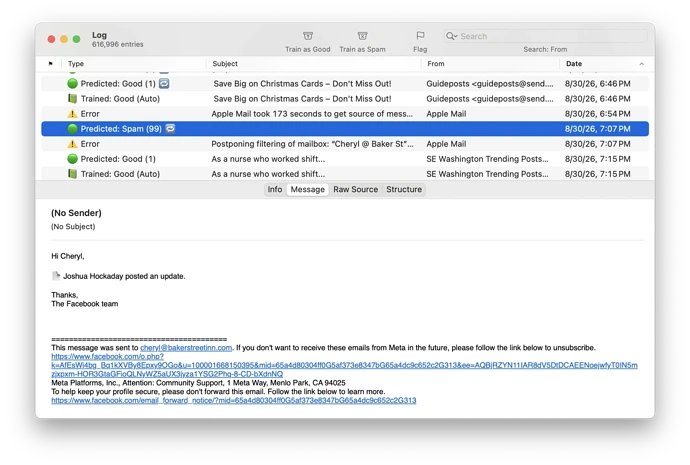Viewport: 690px width, 465px height.
Task: Open the cheryl@bakerstreetinn.com email link
Action: [186, 348]
